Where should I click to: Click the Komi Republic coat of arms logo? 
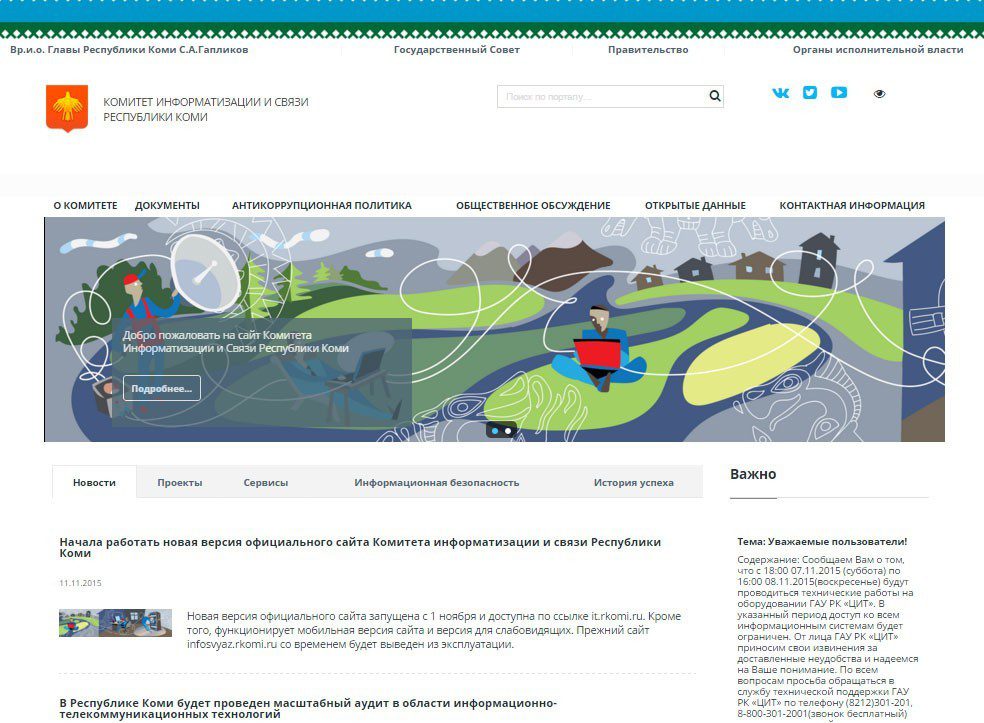tap(67, 108)
